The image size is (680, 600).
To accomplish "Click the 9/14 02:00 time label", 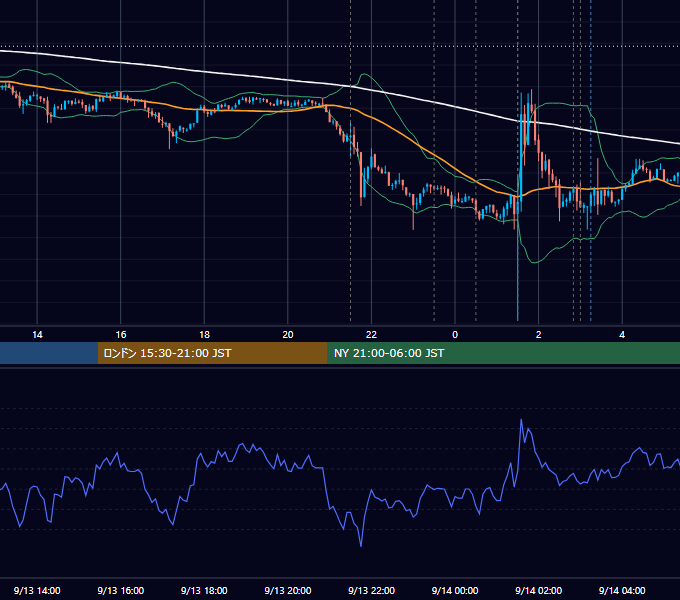I will click(x=538, y=590).
